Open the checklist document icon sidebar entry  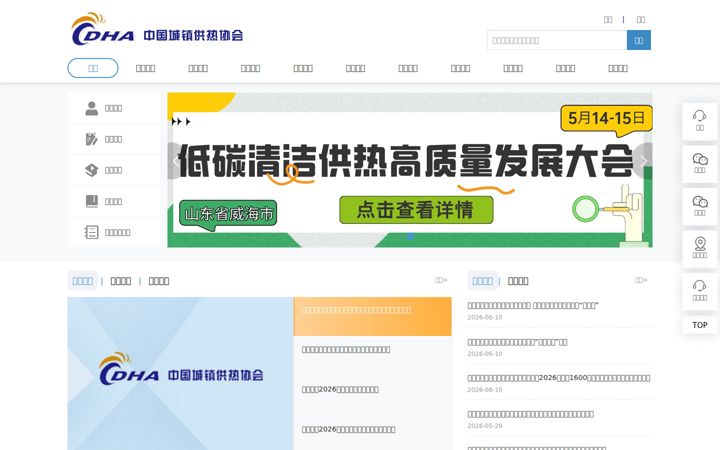point(113,232)
